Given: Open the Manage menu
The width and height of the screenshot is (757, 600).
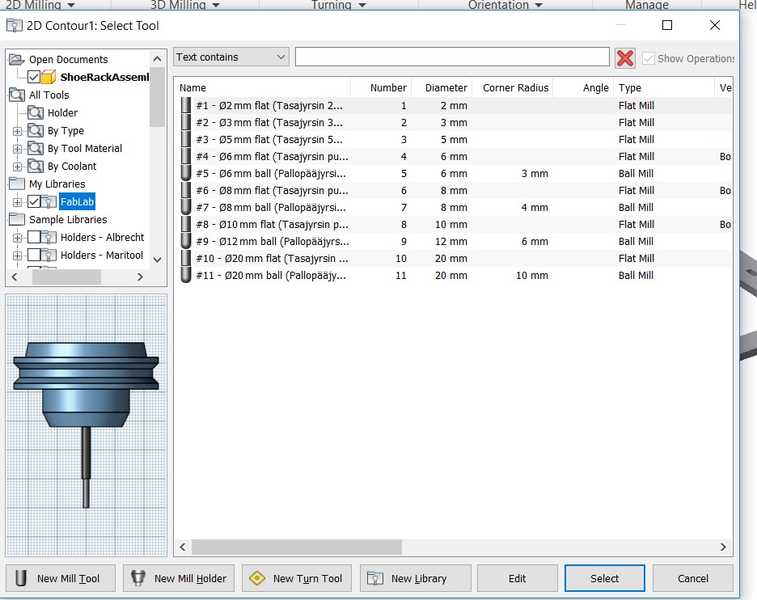Looking at the screenshot, I should click(x=647, y=5).
